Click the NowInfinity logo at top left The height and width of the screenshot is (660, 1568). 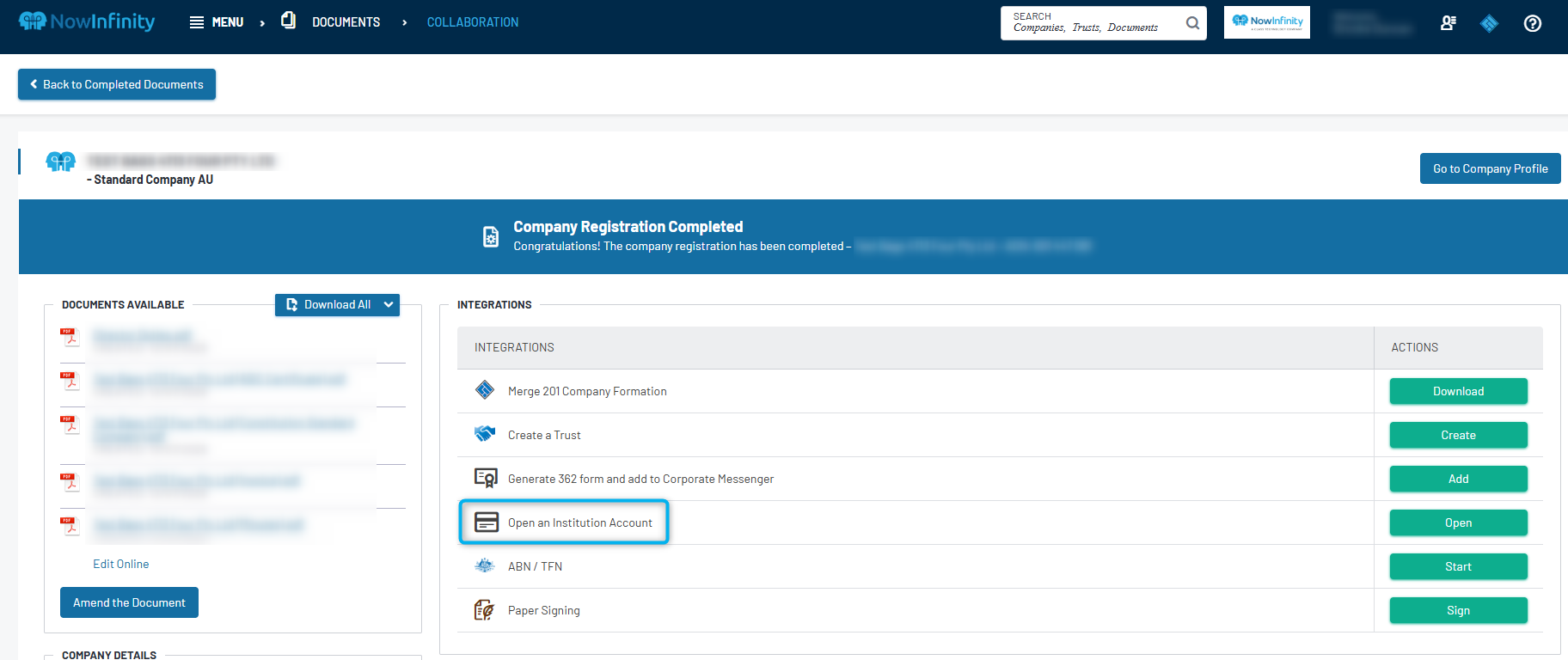click(x=87, y=21)
